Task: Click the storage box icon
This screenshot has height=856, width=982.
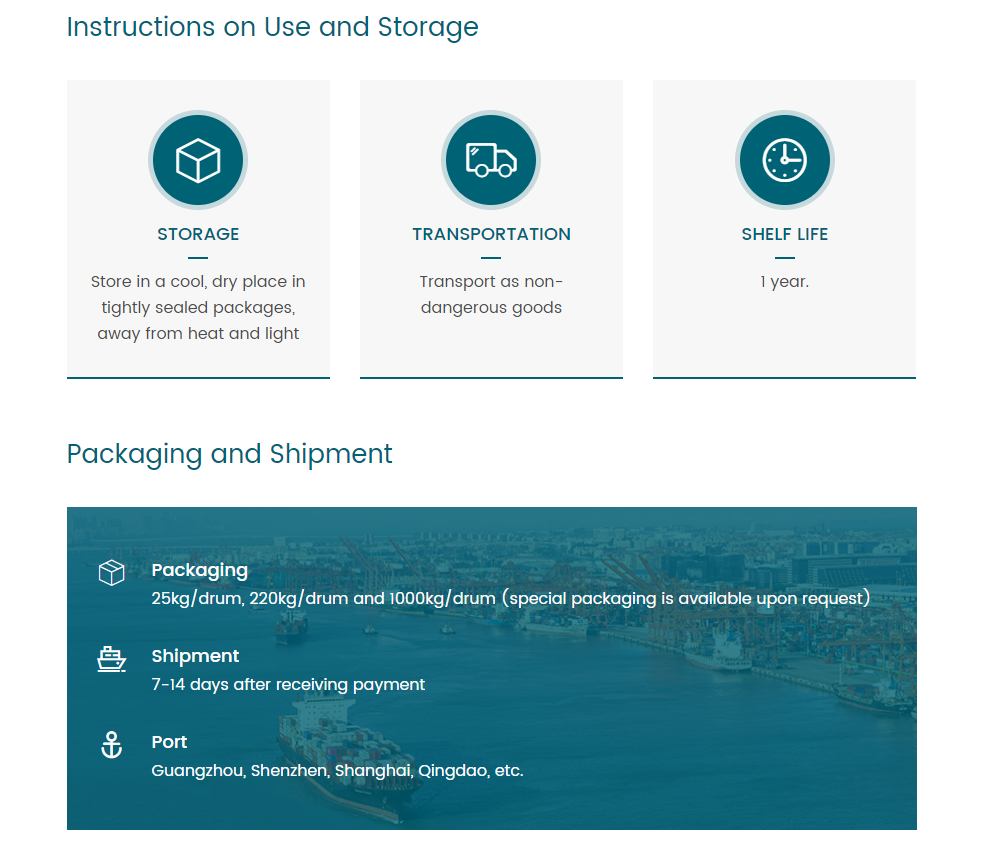Action: pyautogui.click(x=198, y=160)
